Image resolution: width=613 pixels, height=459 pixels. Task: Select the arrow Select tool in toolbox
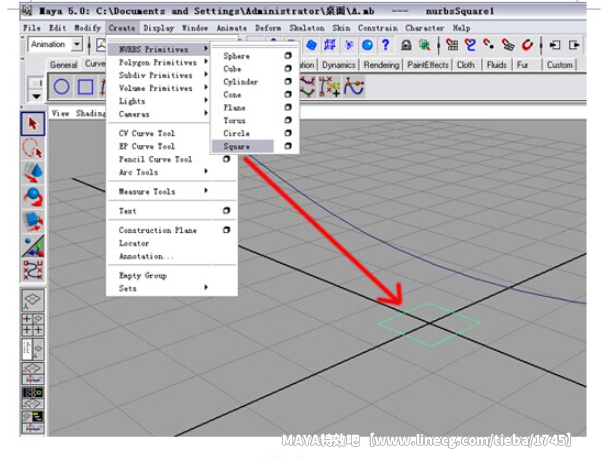tap(33, 124)
